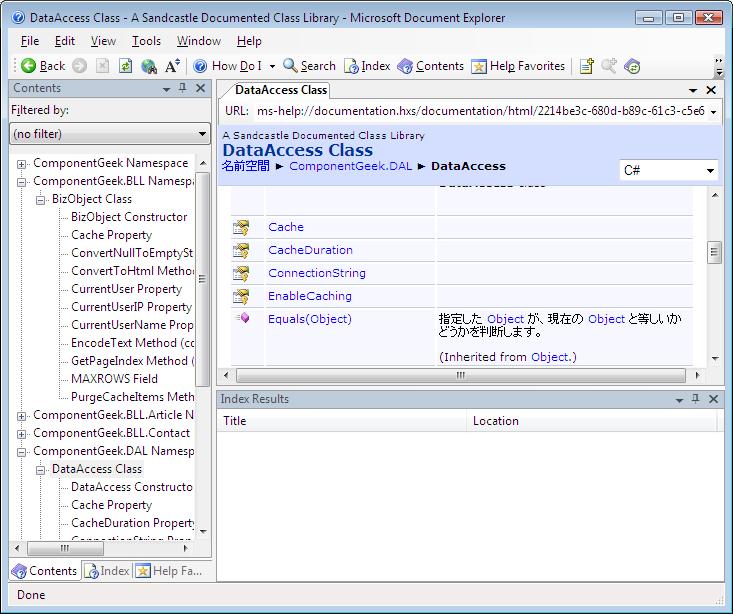Image resolution: width=733 pixels, height=614 pixels.
Task: Open the C# language dropdown
Action: (668, 170)
